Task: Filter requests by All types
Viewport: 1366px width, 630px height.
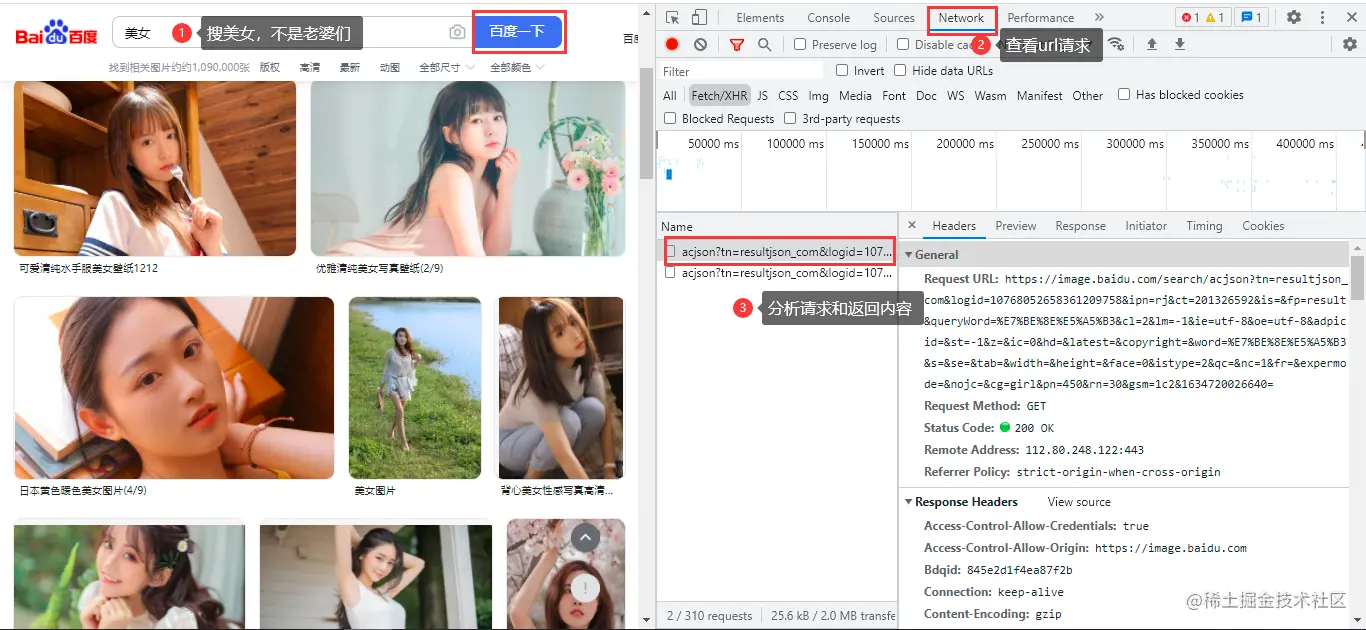Action: point(670,95)
